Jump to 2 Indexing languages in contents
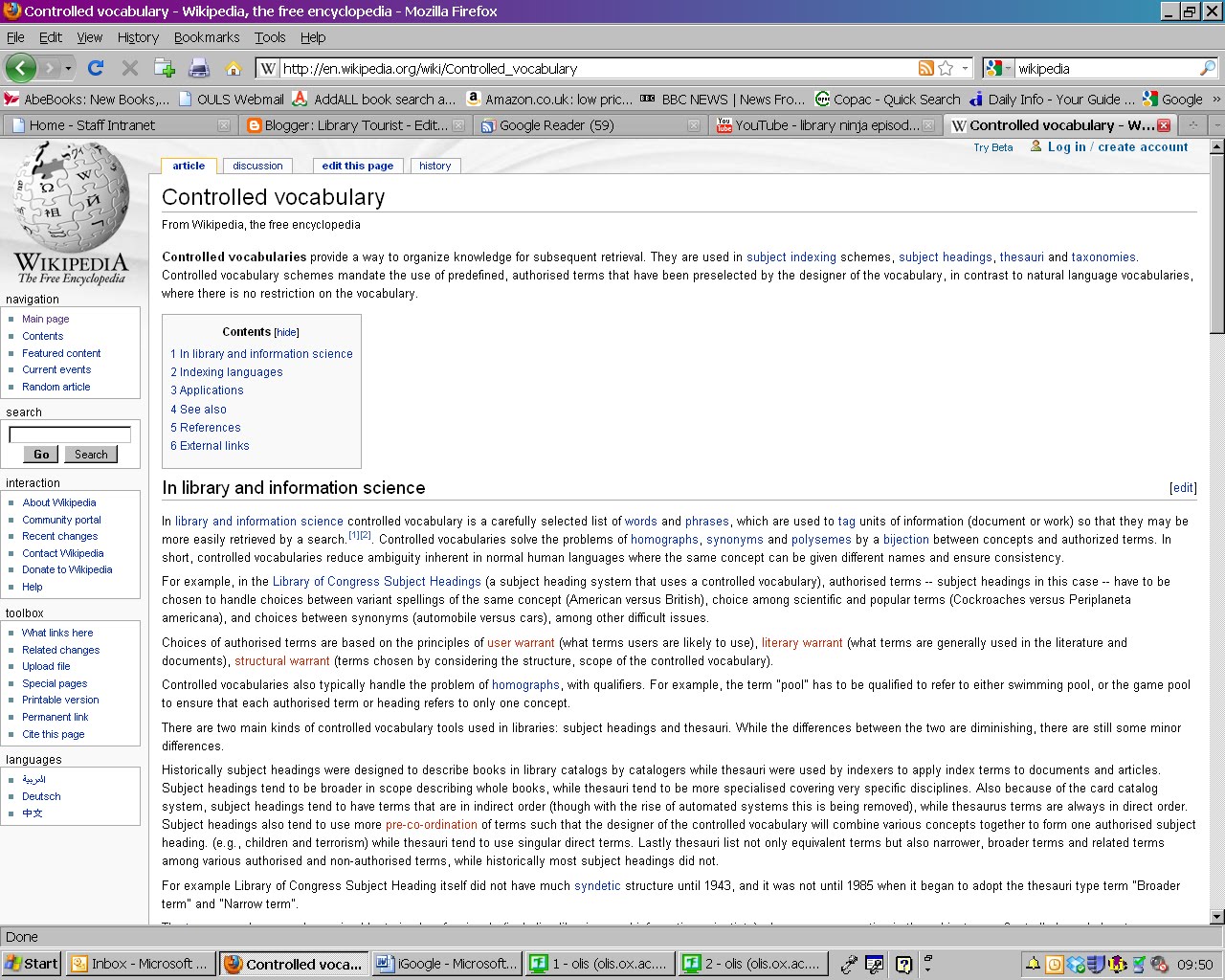The image size is (1225, 980). [x=227, y=372]
